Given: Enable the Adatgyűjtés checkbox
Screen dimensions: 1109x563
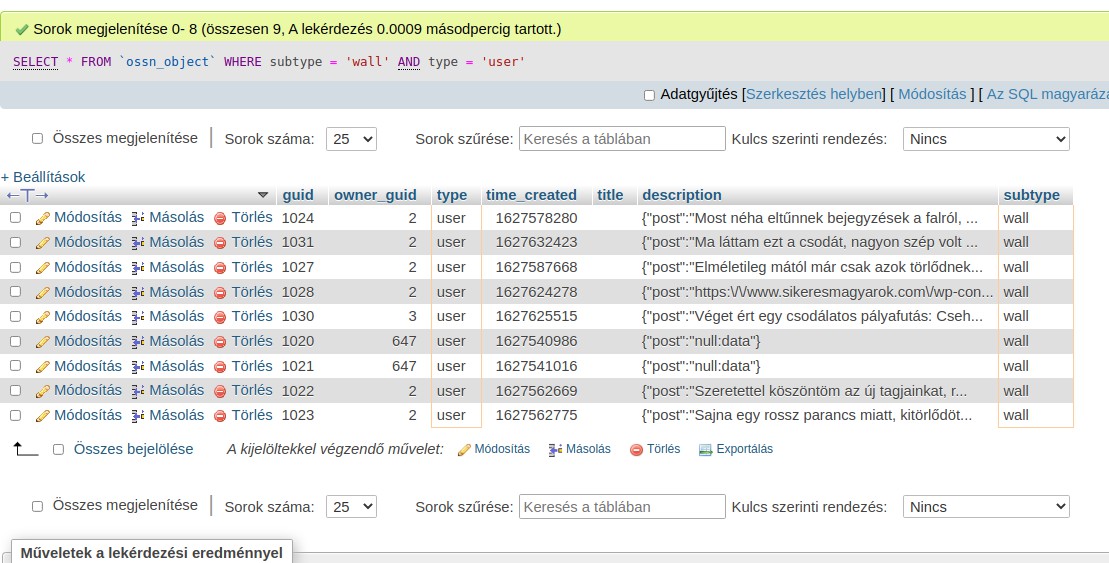Looking at the screenshot, I should point(649,95).
